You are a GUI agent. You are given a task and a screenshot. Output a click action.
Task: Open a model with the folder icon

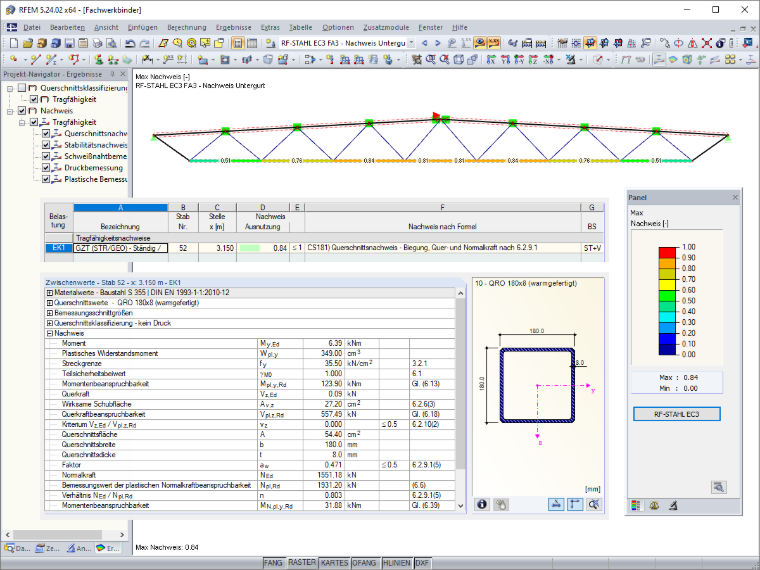coord(28,43)
